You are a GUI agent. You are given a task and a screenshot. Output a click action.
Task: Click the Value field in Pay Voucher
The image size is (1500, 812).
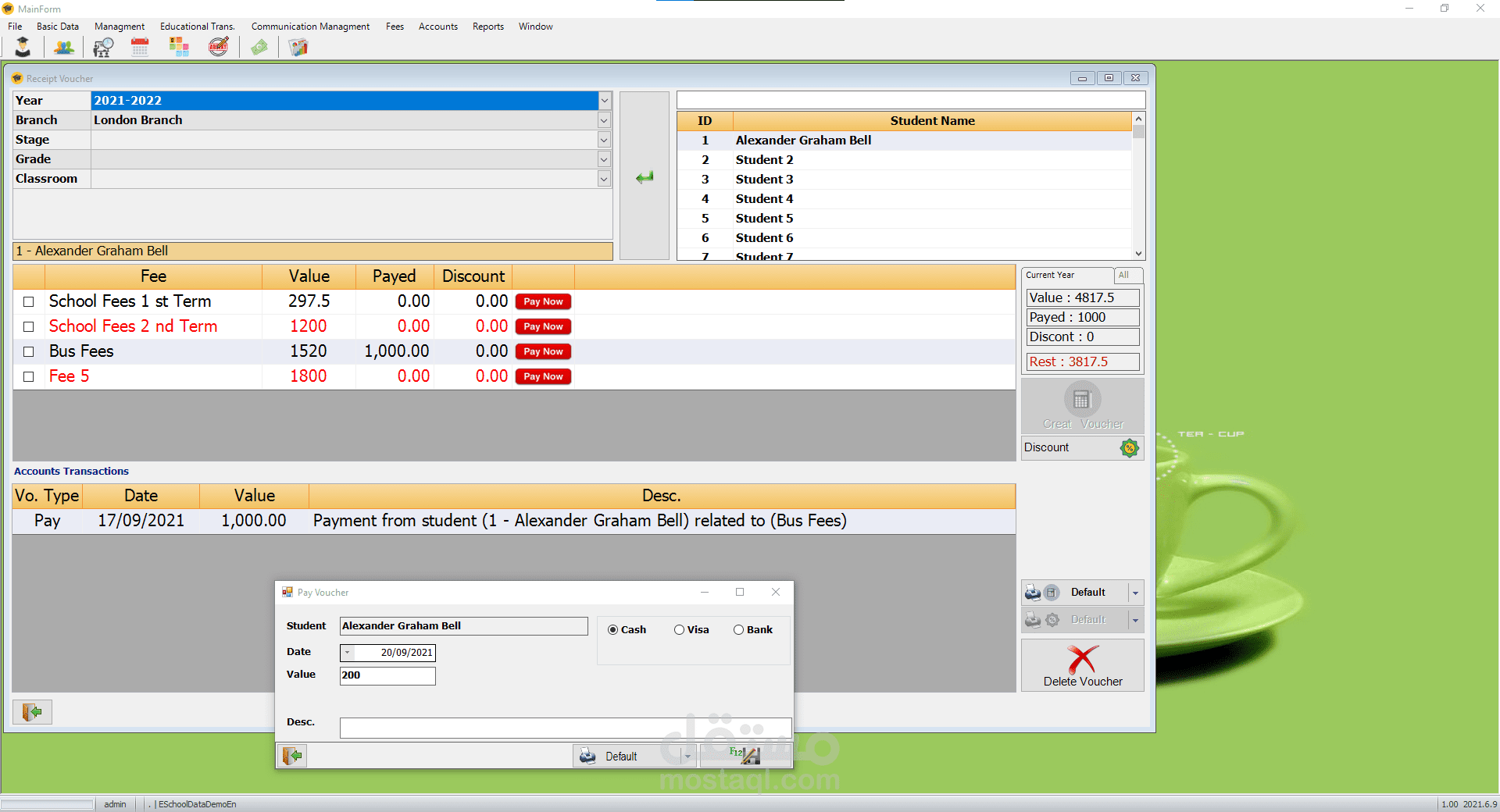(x=387, y=675)
